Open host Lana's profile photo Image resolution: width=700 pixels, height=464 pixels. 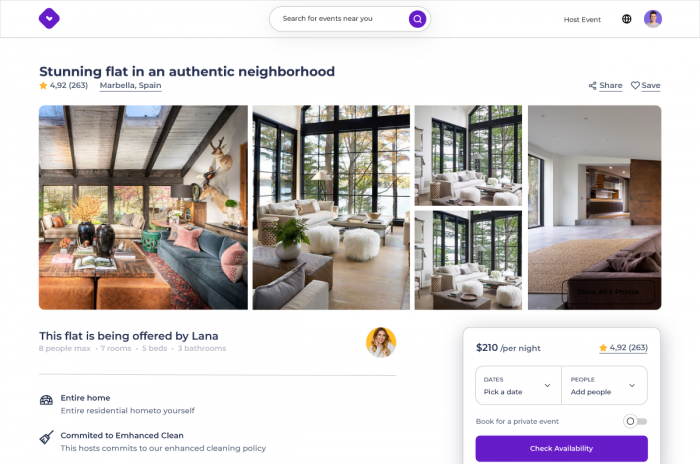(381, 343)
